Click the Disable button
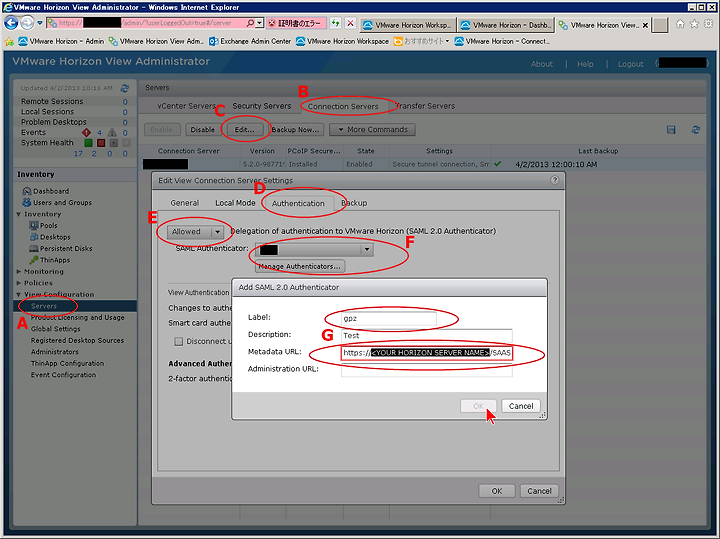 (x=202, y=129)
